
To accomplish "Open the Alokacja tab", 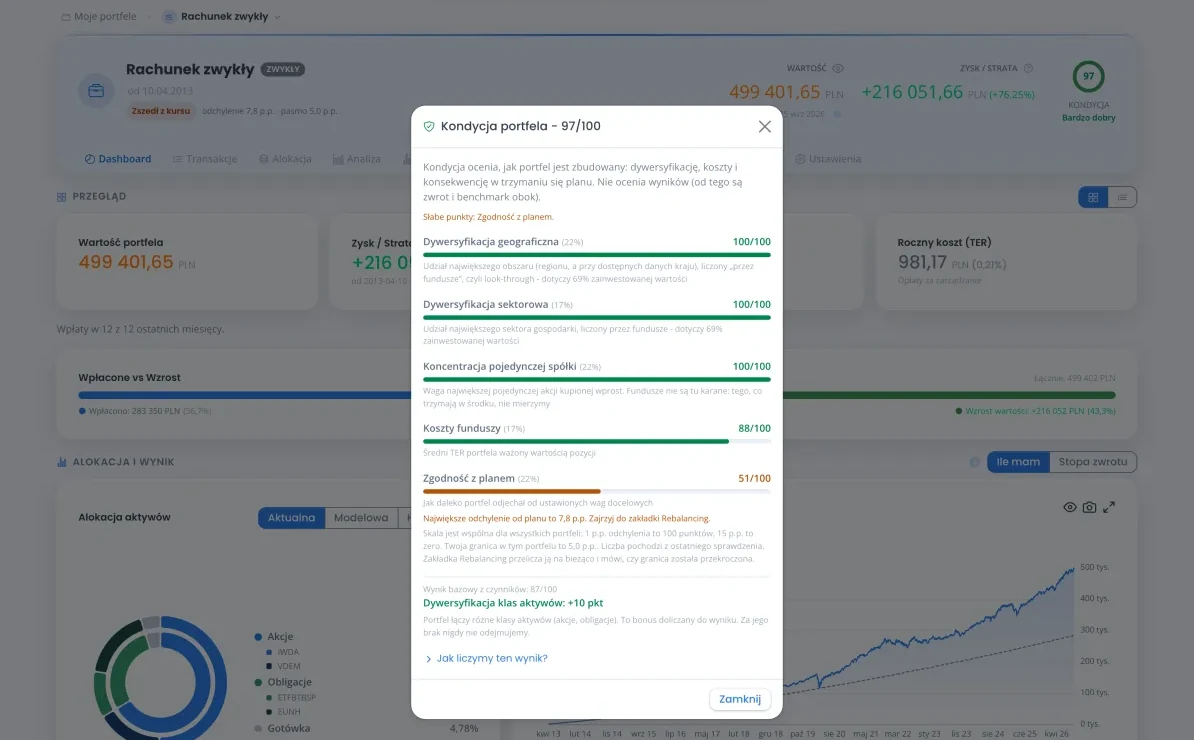I will (x=285, y=159).
